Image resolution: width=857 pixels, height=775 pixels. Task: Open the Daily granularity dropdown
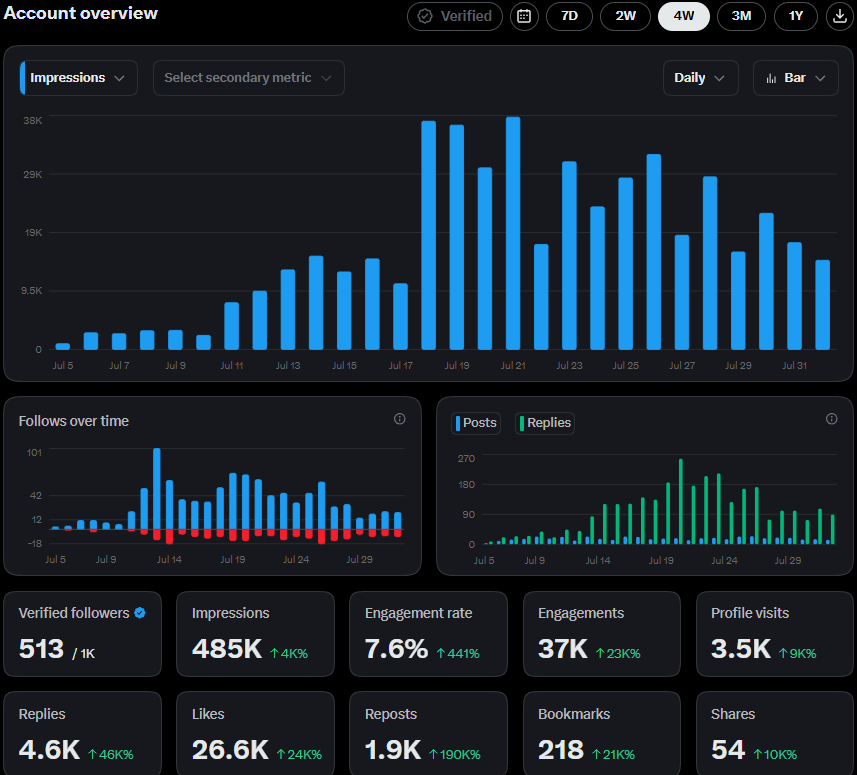pos(701,78)
